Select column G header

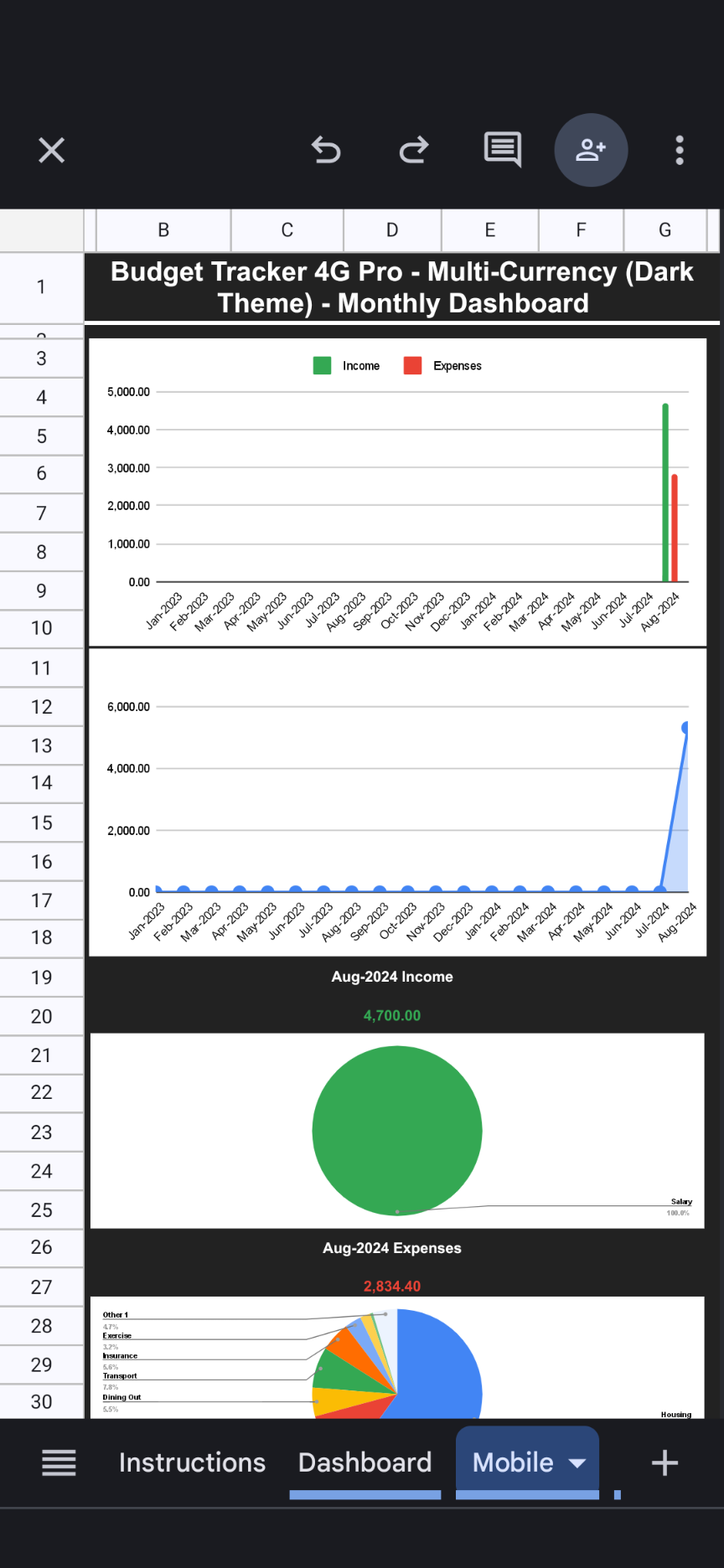[665, 230]
